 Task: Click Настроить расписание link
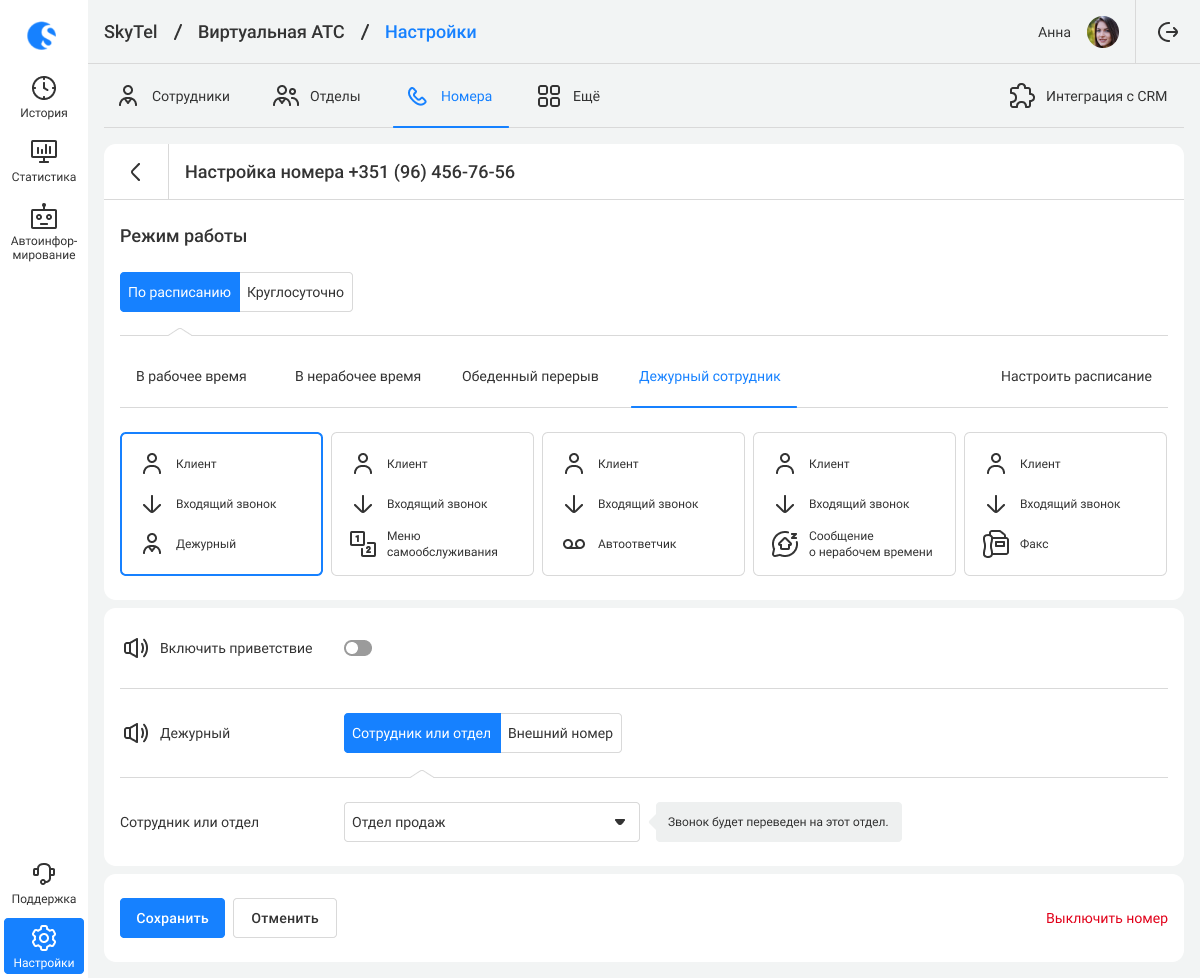[x=1076, y=376]
